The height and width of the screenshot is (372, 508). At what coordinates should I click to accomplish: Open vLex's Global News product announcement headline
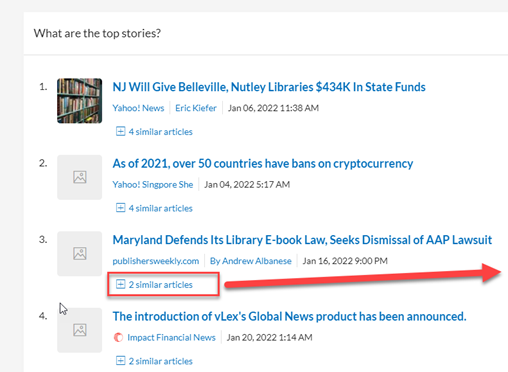[289, 316]
